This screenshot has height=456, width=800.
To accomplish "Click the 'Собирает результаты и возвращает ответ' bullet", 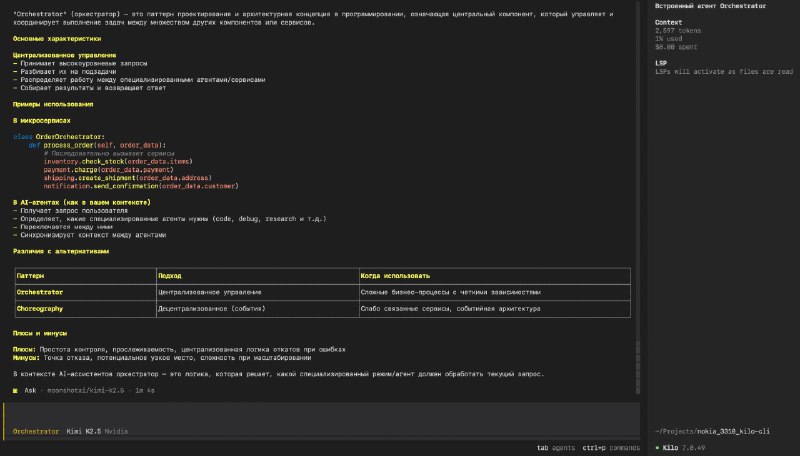I will click(x=89, y=88).
